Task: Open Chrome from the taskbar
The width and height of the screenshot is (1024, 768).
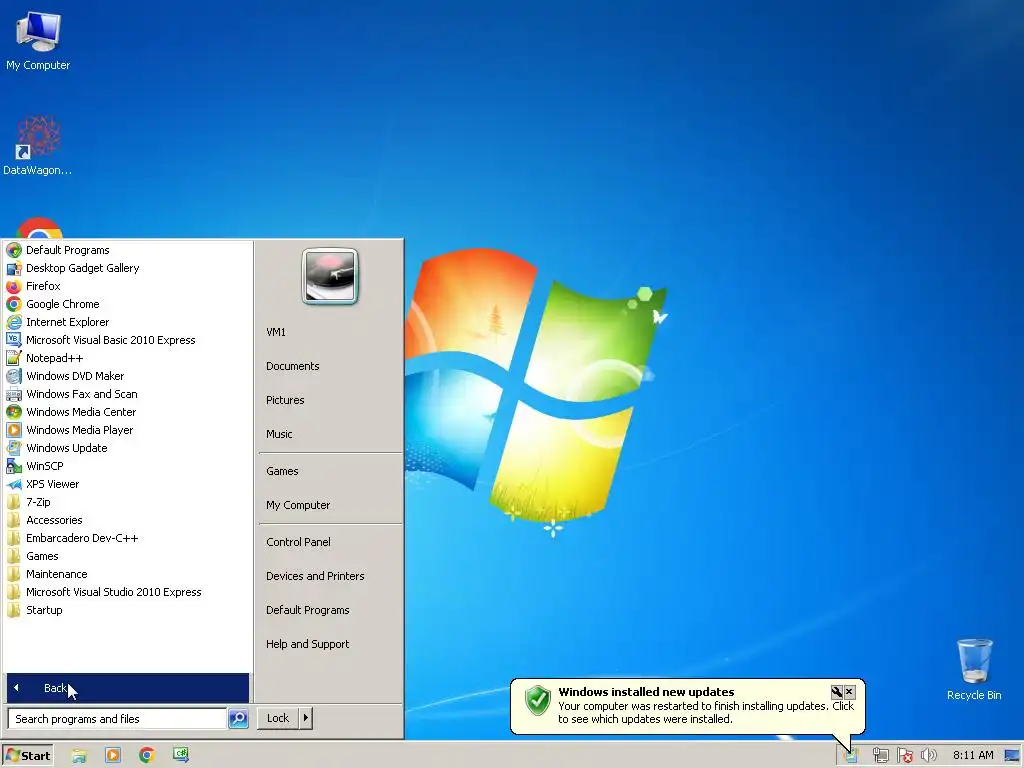Action: pos(147,756)
